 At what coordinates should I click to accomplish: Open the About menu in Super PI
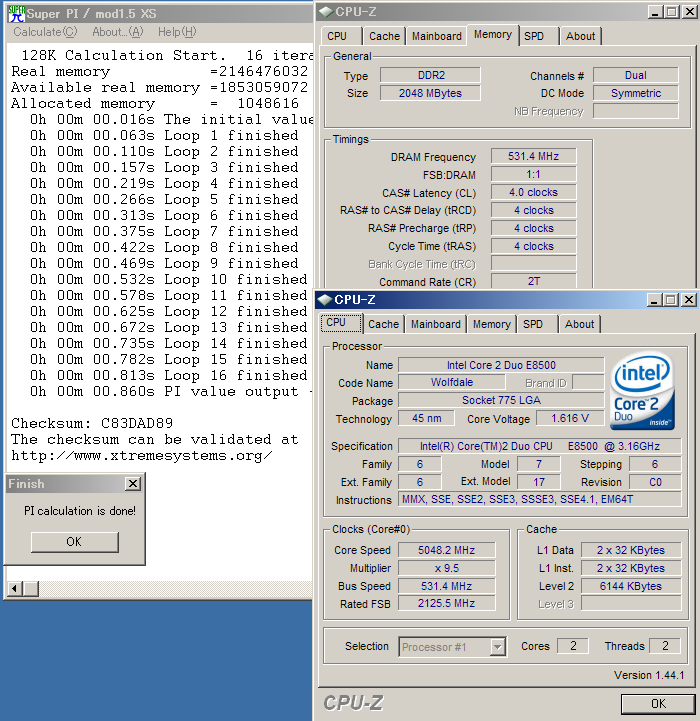[118, 32]
